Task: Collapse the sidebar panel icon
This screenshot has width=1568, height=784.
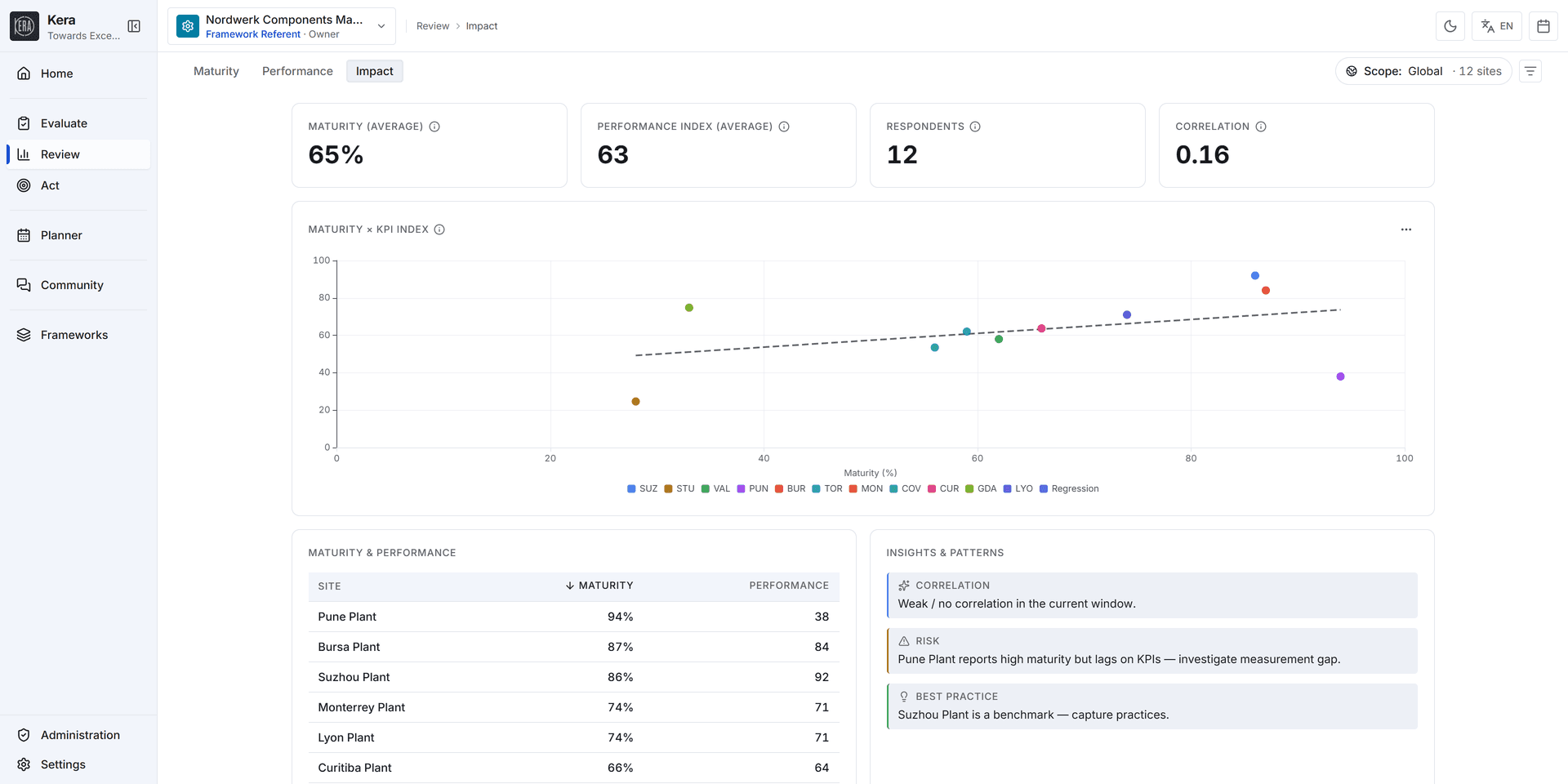Action: [134, 26]
